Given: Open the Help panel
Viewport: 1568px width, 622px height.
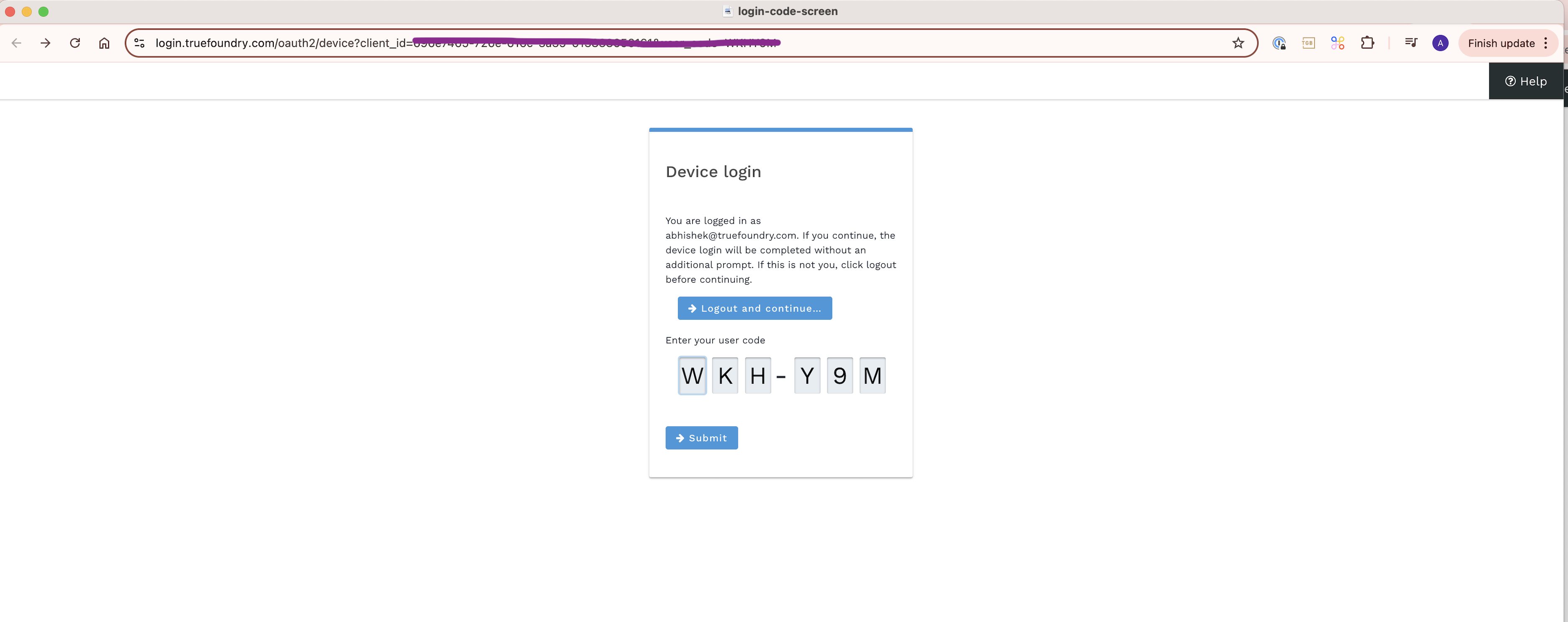Looking at the screenshot, I should click(x=1525, y=81).
